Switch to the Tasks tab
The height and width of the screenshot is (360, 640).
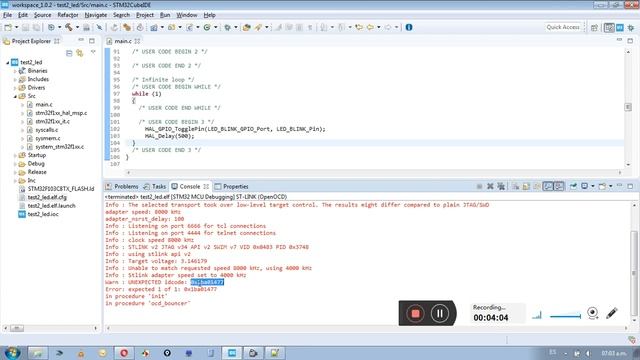(155, 187)
